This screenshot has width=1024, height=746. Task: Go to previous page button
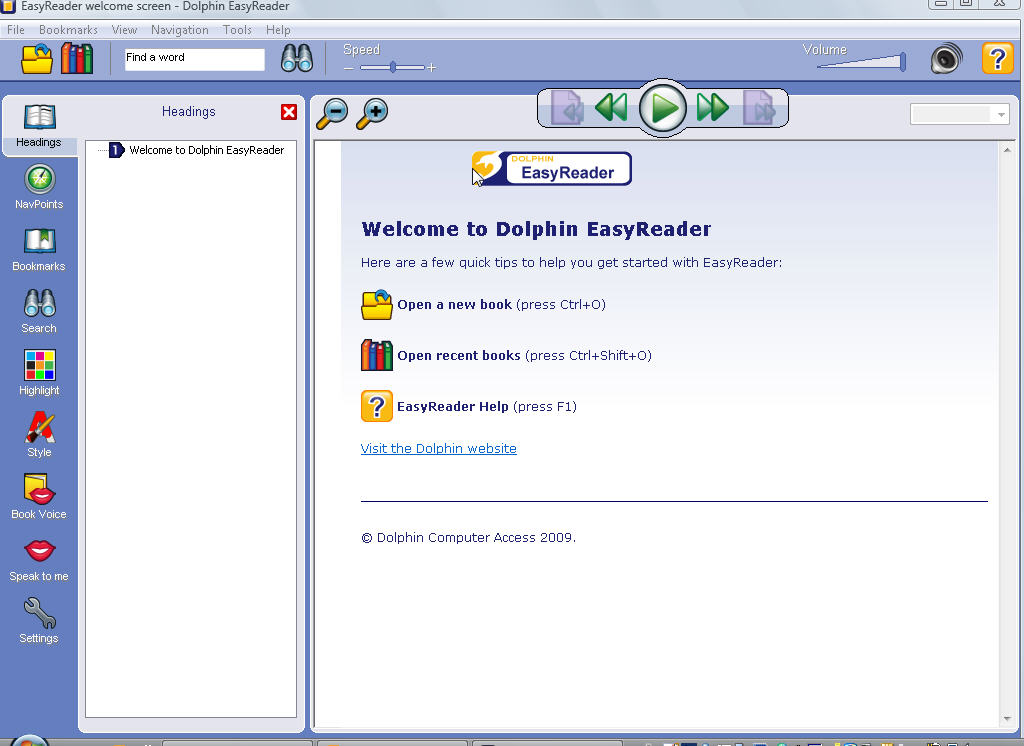(567, 108)
